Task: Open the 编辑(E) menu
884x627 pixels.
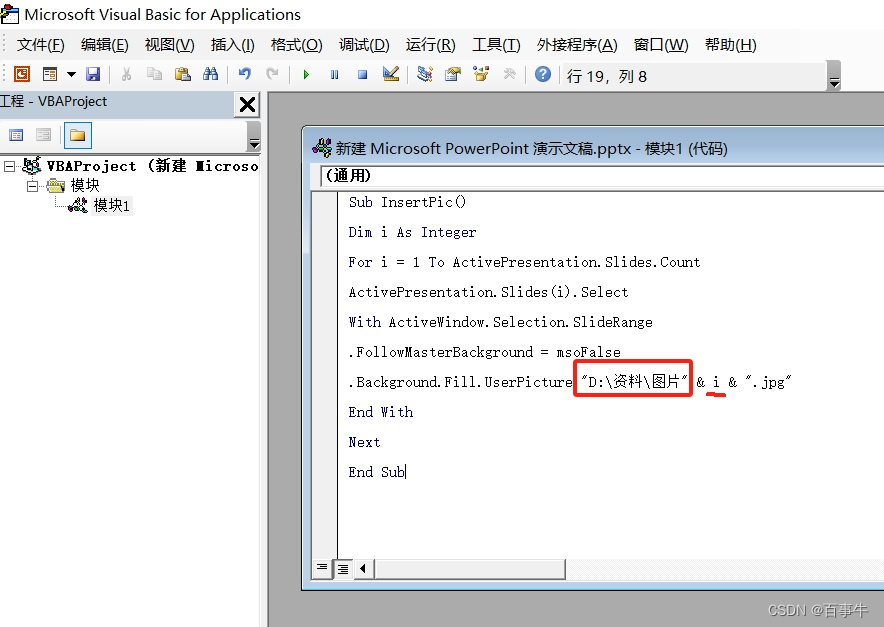Action: tap(105, 45)
